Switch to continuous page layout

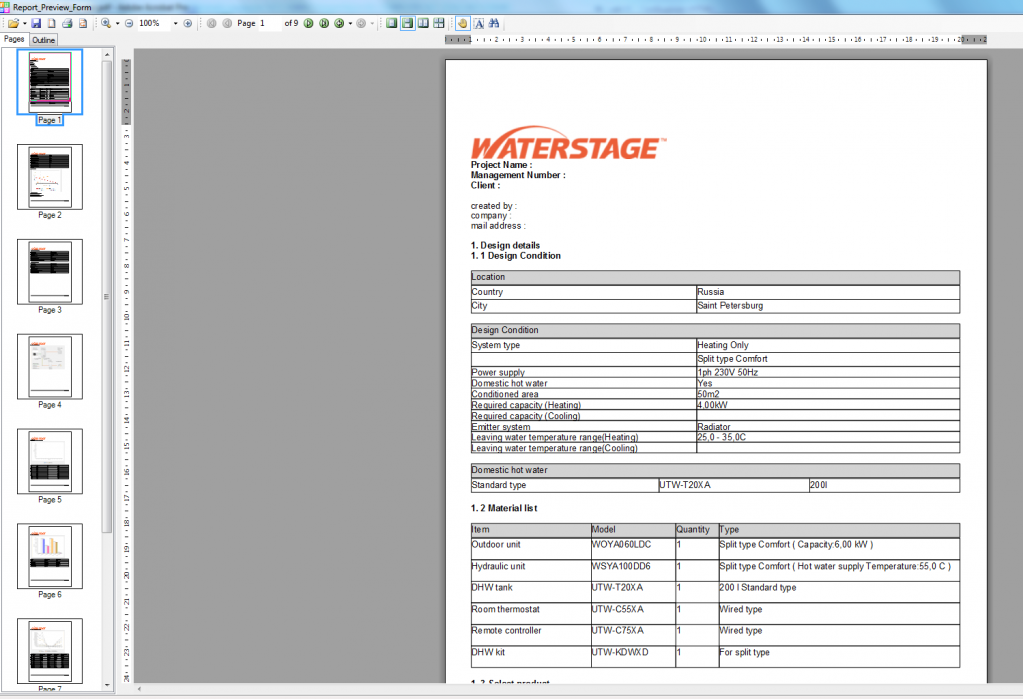pyautogui.click(x=408, y=23)
